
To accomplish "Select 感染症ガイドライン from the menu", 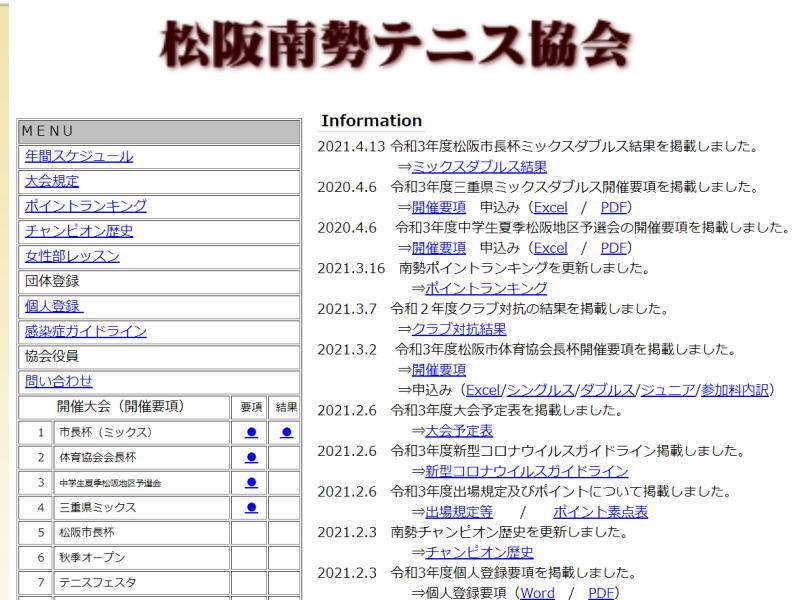I will [x=86, y=332].
